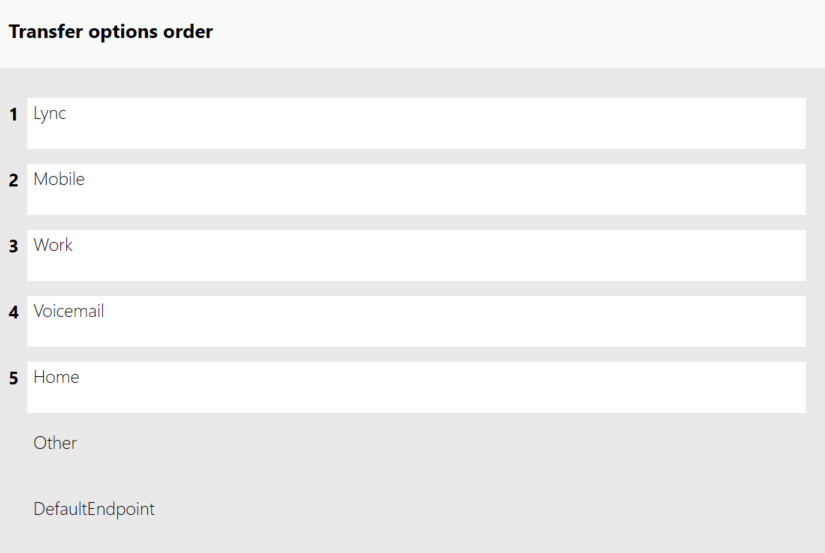Click order number 3 beside Work
The width and height of the screenshot is (825, 553).
point(14,247)
